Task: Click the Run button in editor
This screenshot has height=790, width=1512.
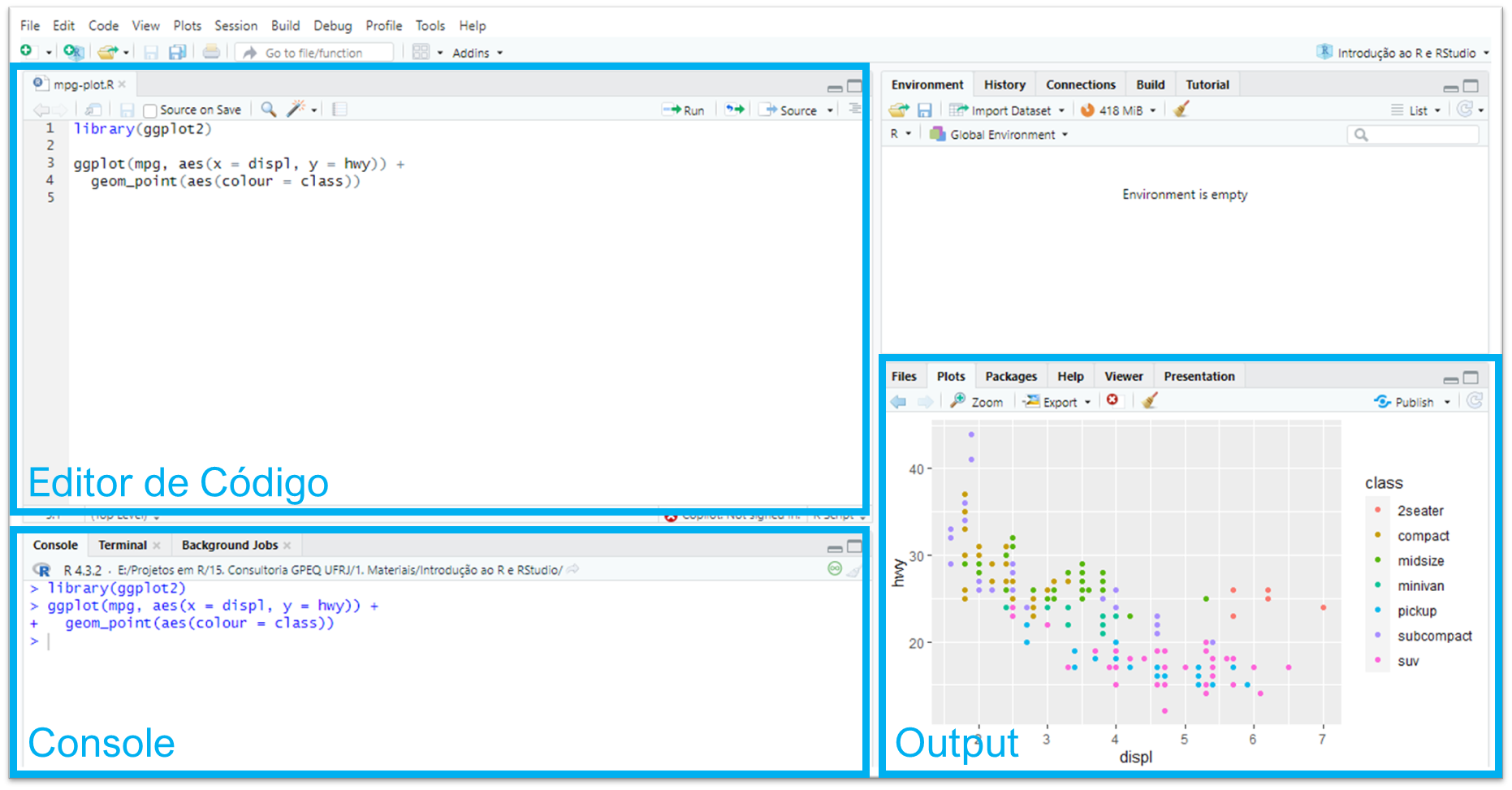Action: click(684, 110)
